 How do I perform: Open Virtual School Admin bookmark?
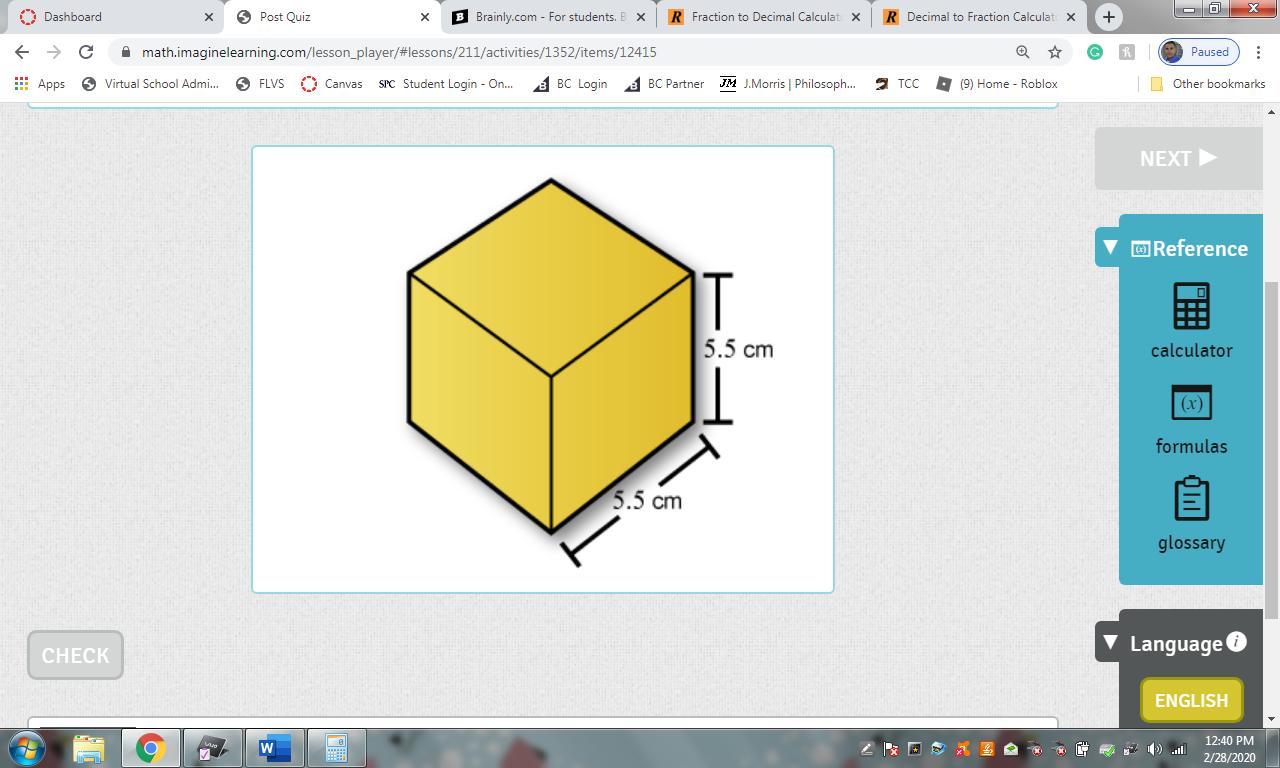[x=150, y=84]
